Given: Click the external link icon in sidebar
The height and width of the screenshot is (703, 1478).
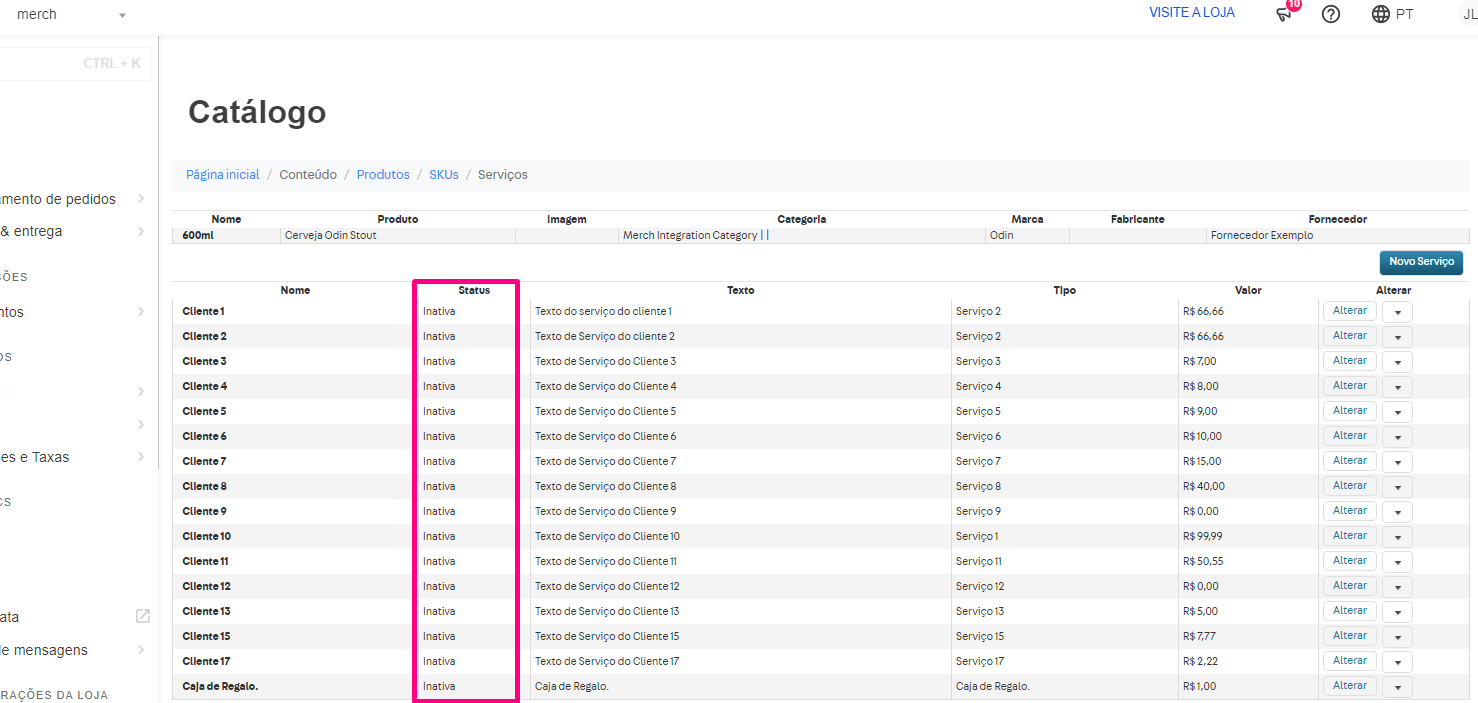Looking at the screenshot, I should pyautogui.click(x=143, y=616).
